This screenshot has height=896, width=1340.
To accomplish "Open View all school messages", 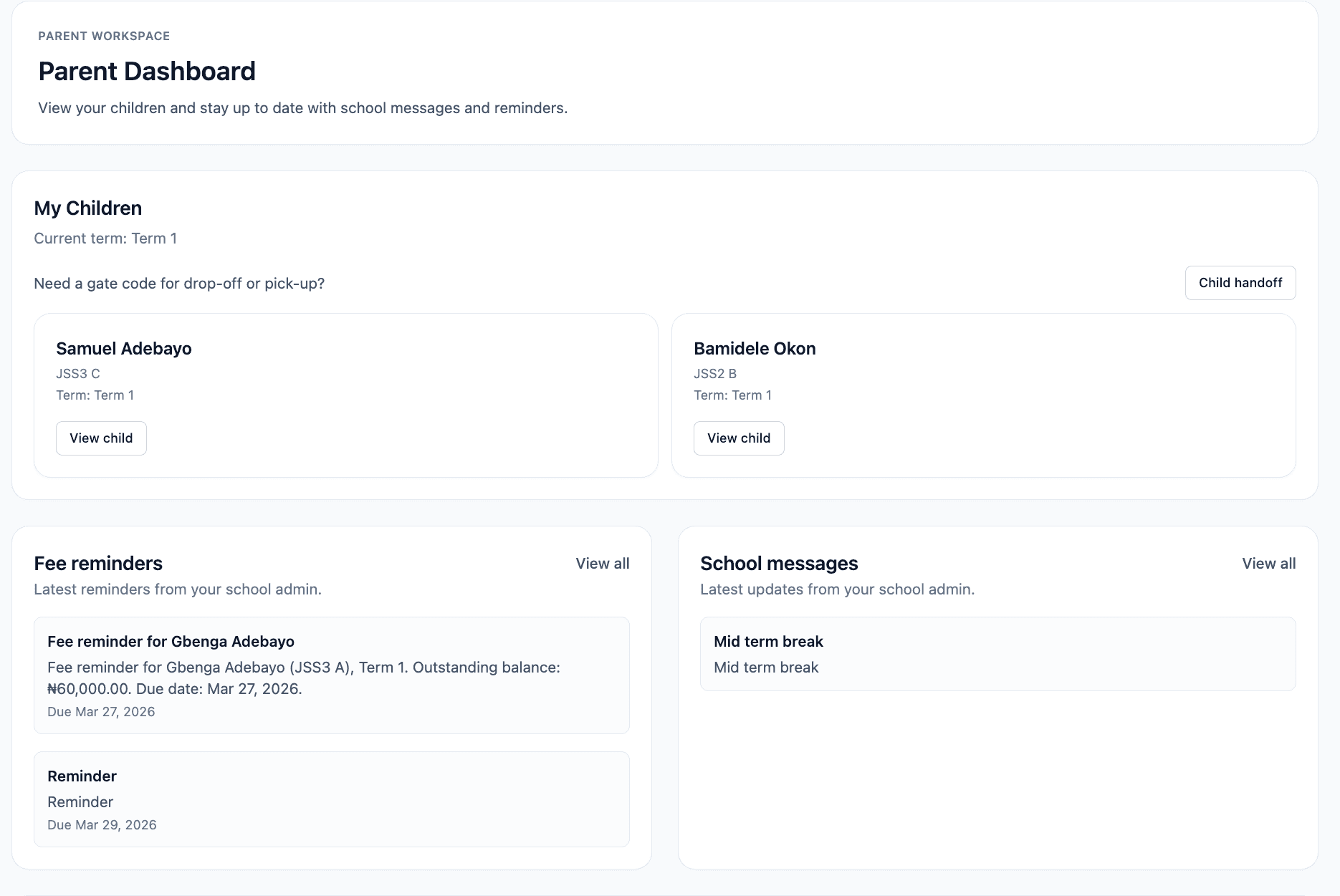I will (1268, 563).
